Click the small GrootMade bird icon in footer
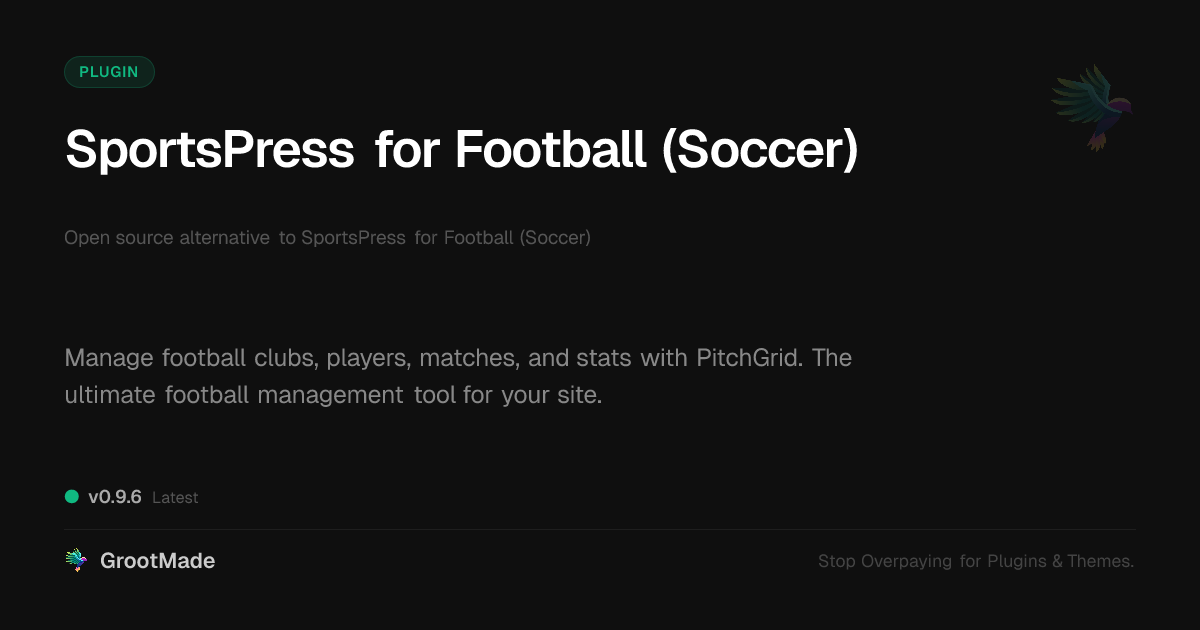The height and width of the screenshot is (630, 1200). [x=75, y=561]
